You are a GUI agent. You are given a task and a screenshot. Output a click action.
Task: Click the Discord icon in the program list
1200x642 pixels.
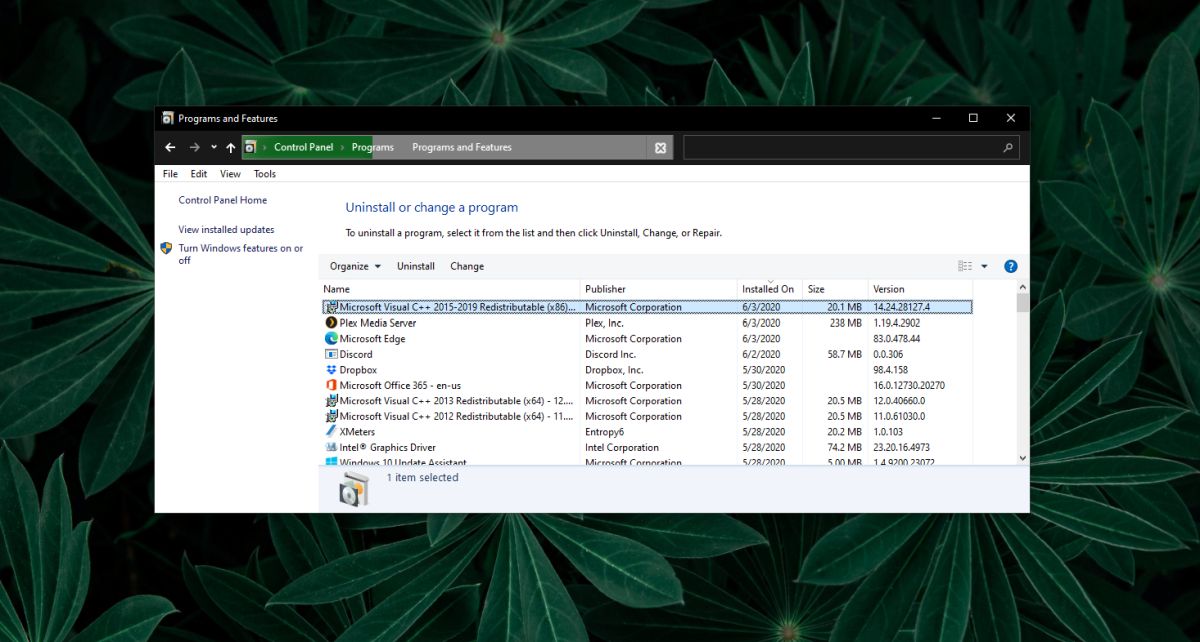coord(333,354)
